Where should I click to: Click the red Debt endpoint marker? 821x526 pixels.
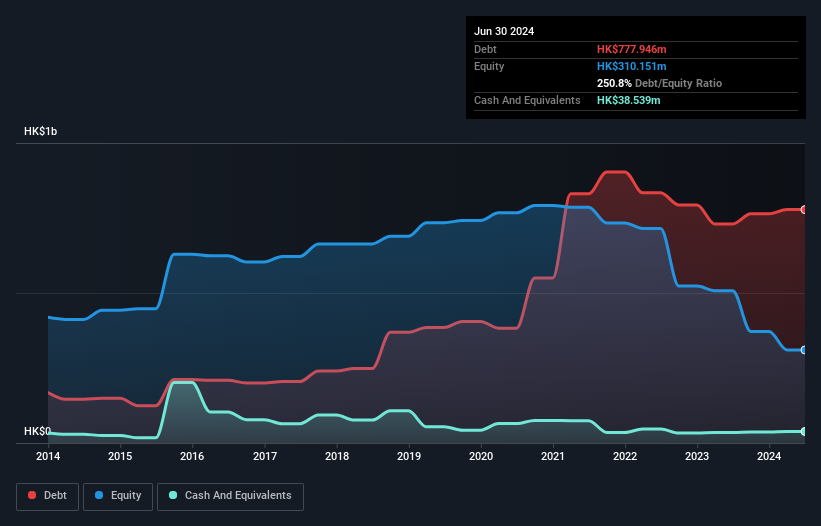804,209
